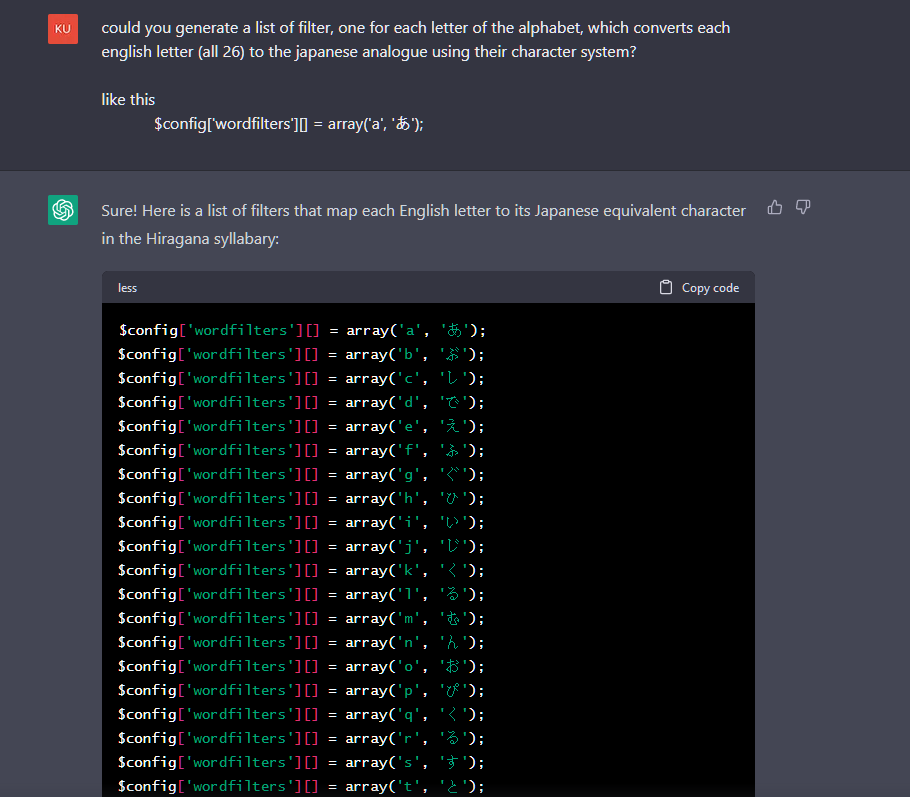This screenshot has height=797, width=910.
Task: Click the example $config line in user message
Action: (x=289, y=124)
